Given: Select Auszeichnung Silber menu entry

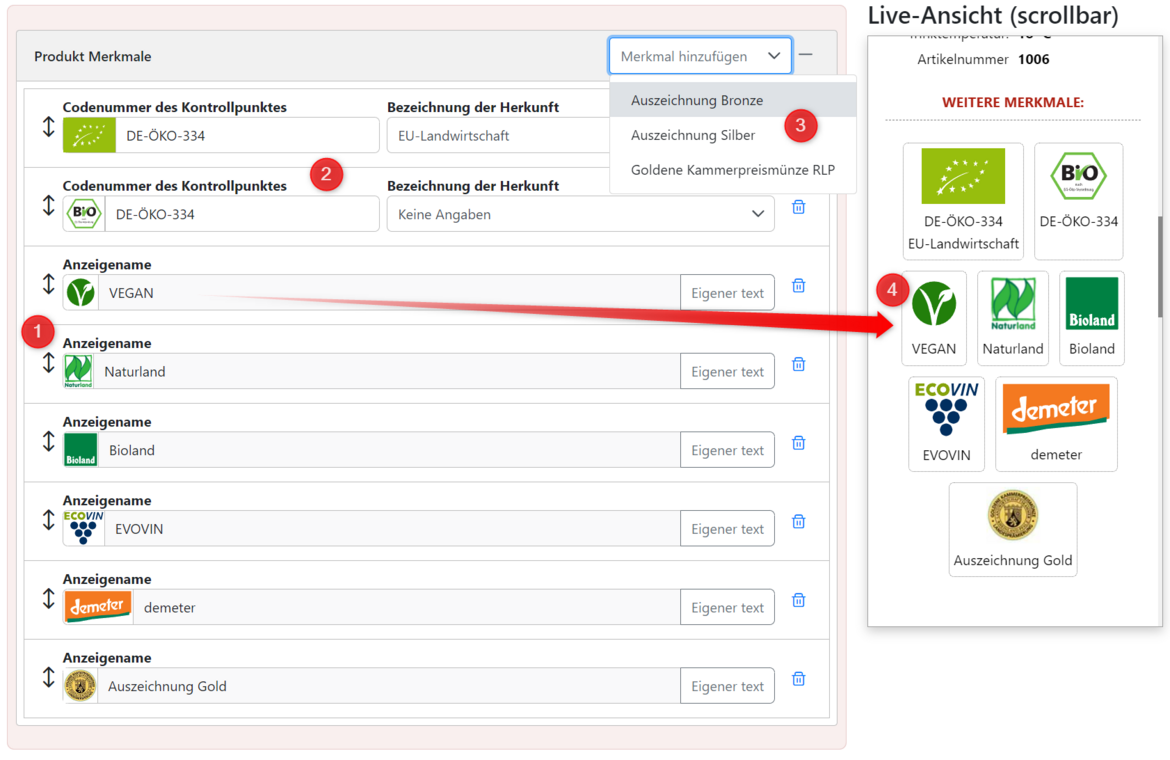Looking at the screenshot, I should [x=733, y=135].
